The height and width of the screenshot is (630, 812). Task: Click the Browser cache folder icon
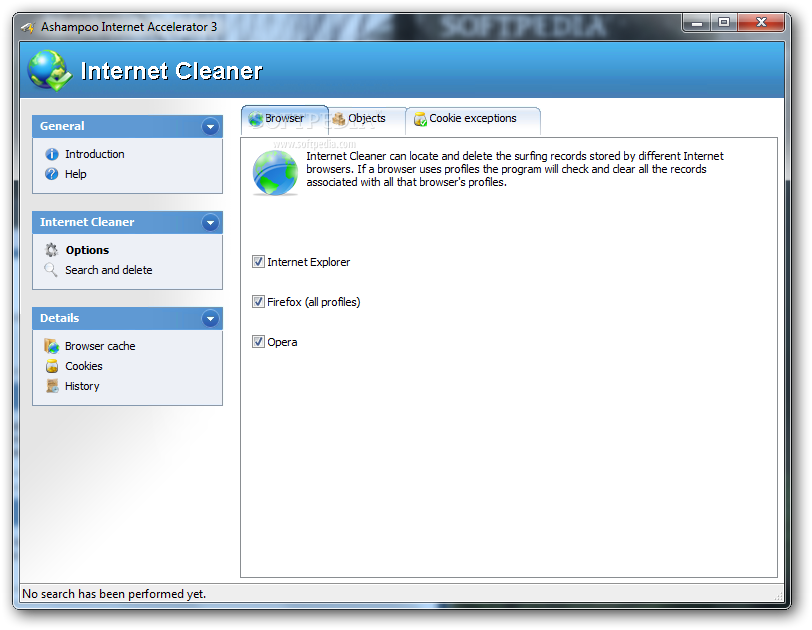coord(52,346)
